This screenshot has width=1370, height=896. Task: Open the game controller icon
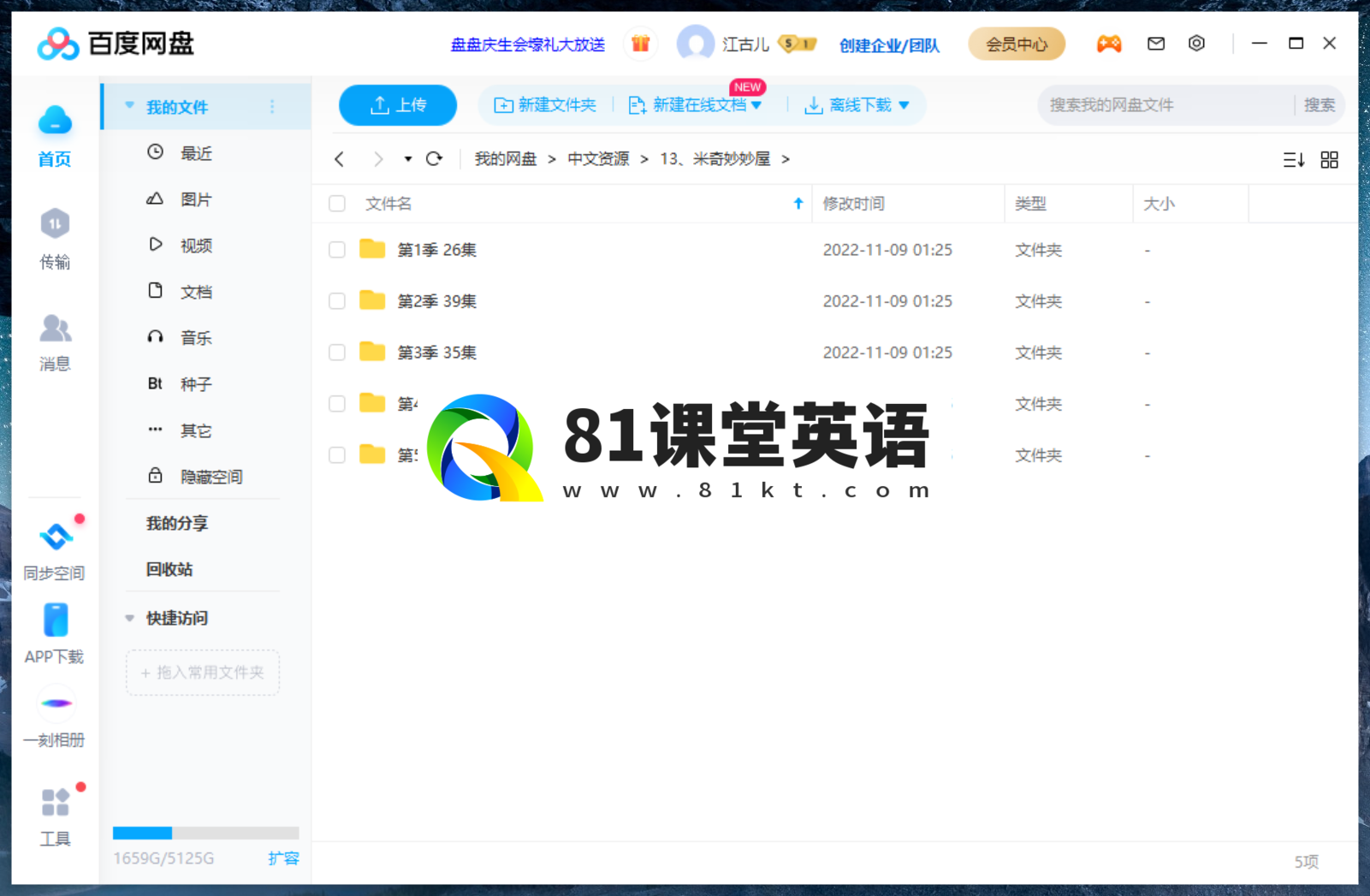click(1109, 44)
